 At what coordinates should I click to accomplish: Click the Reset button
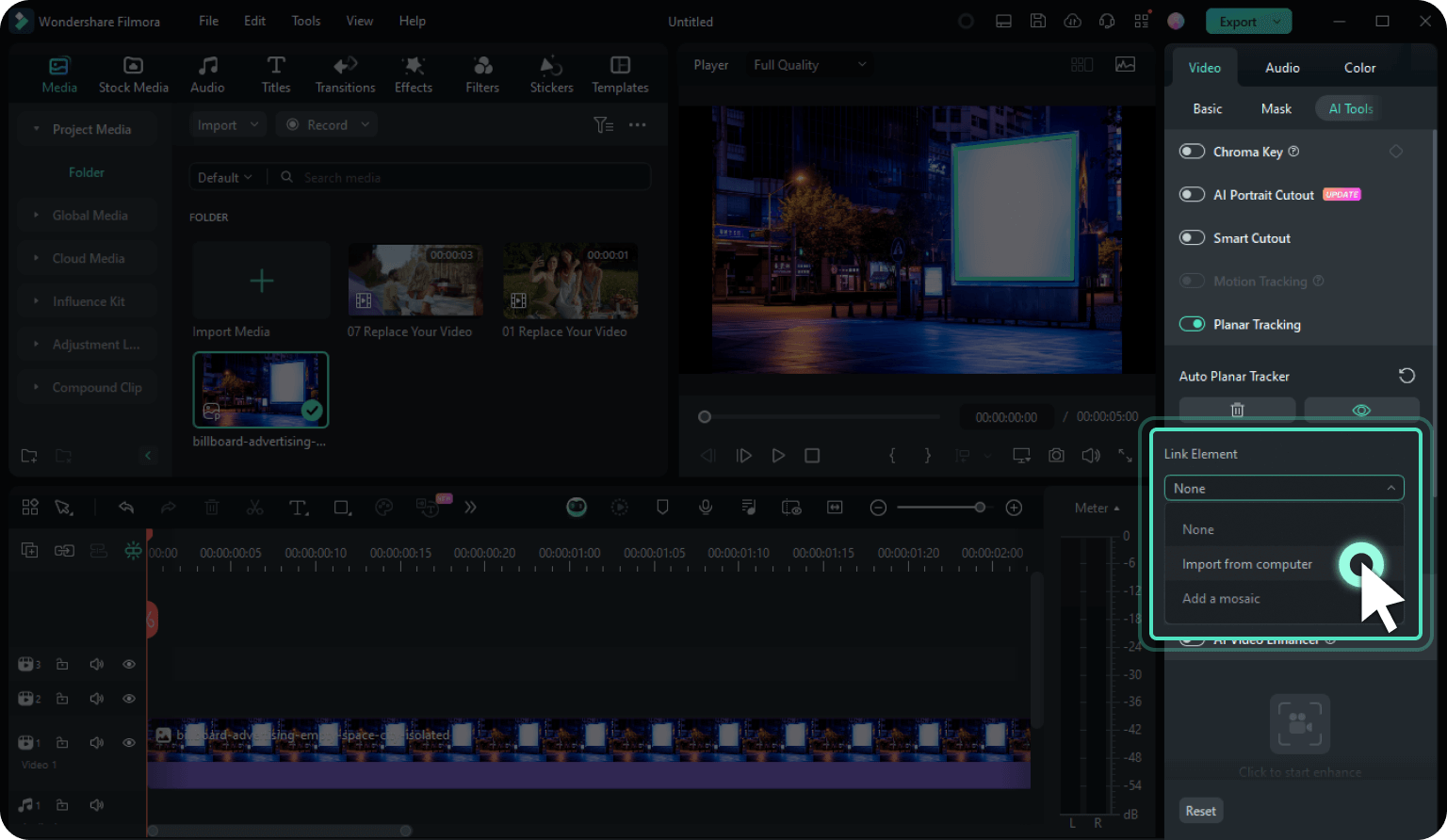click(1200, 811)
